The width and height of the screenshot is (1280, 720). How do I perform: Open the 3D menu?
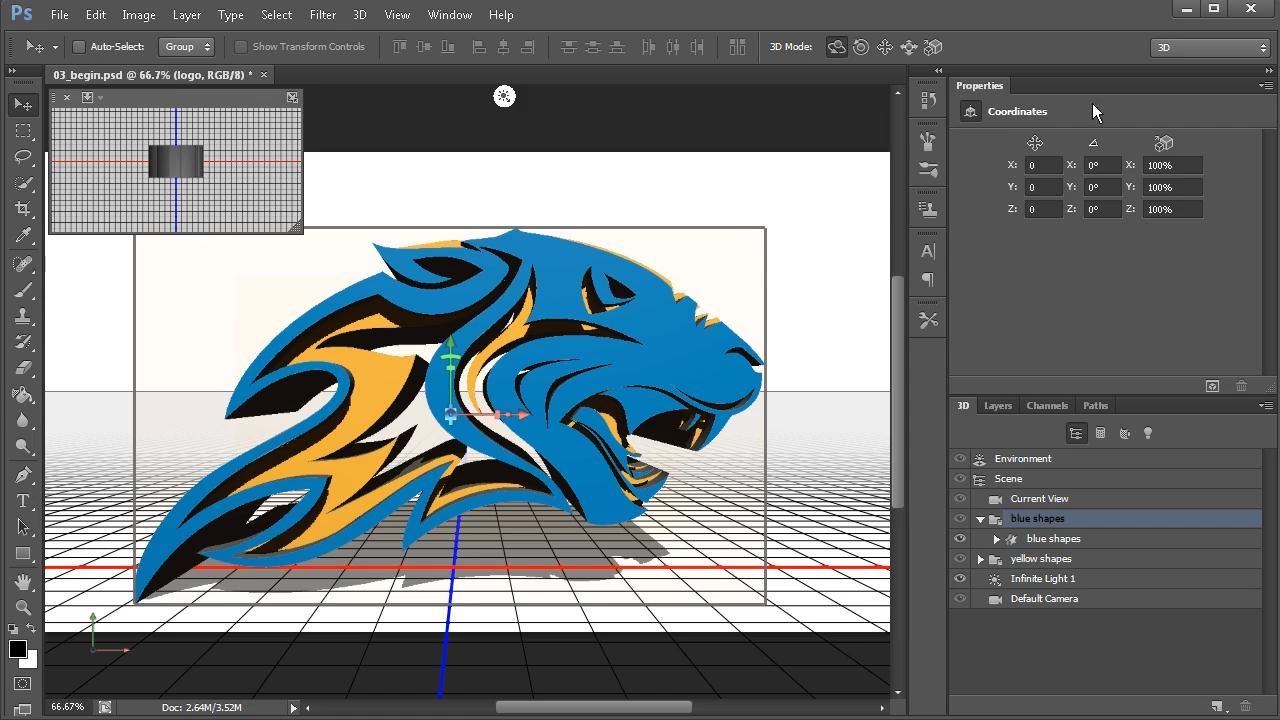360,15
